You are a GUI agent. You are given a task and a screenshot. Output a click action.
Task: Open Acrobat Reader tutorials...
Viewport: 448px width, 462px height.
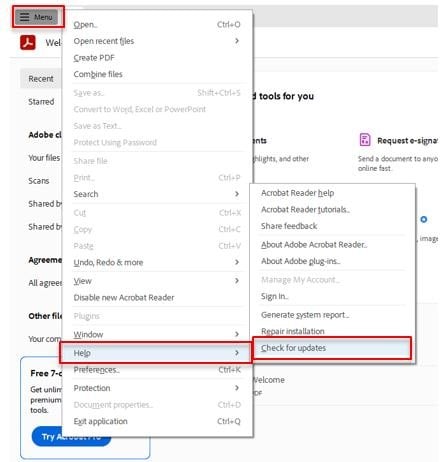pyautogui.click(x=332, y=210)
